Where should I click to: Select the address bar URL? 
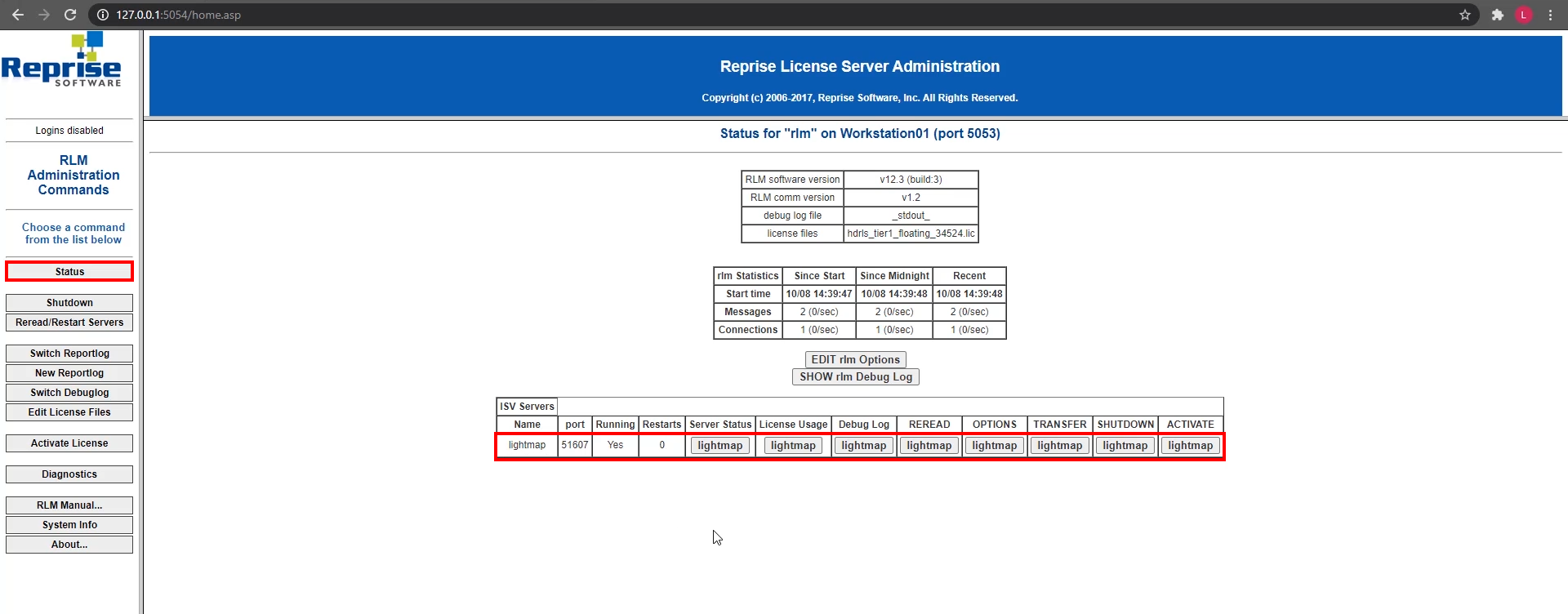click(x=178, y=15)
